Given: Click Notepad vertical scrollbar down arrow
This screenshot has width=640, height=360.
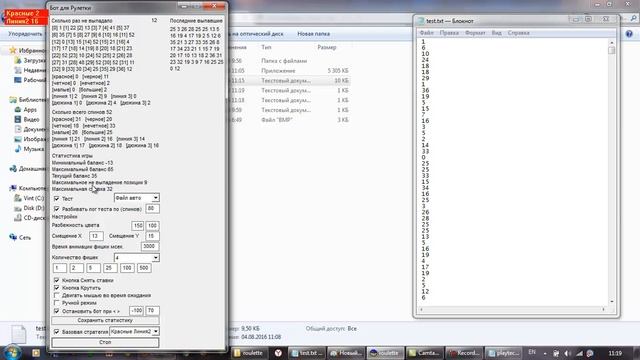Looking at the screenshot, I should tap(611, 302).
